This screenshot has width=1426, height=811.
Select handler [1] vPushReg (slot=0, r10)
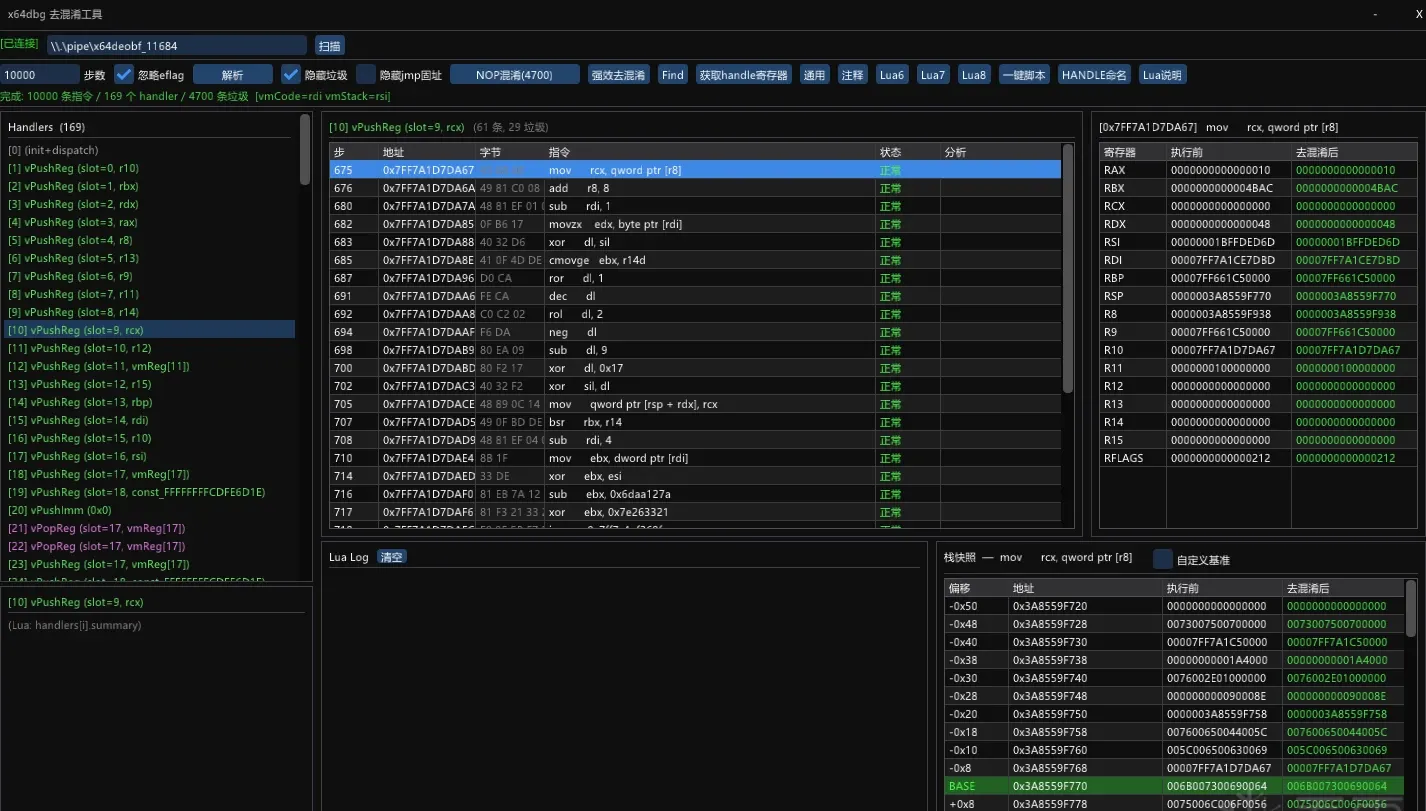151,168
